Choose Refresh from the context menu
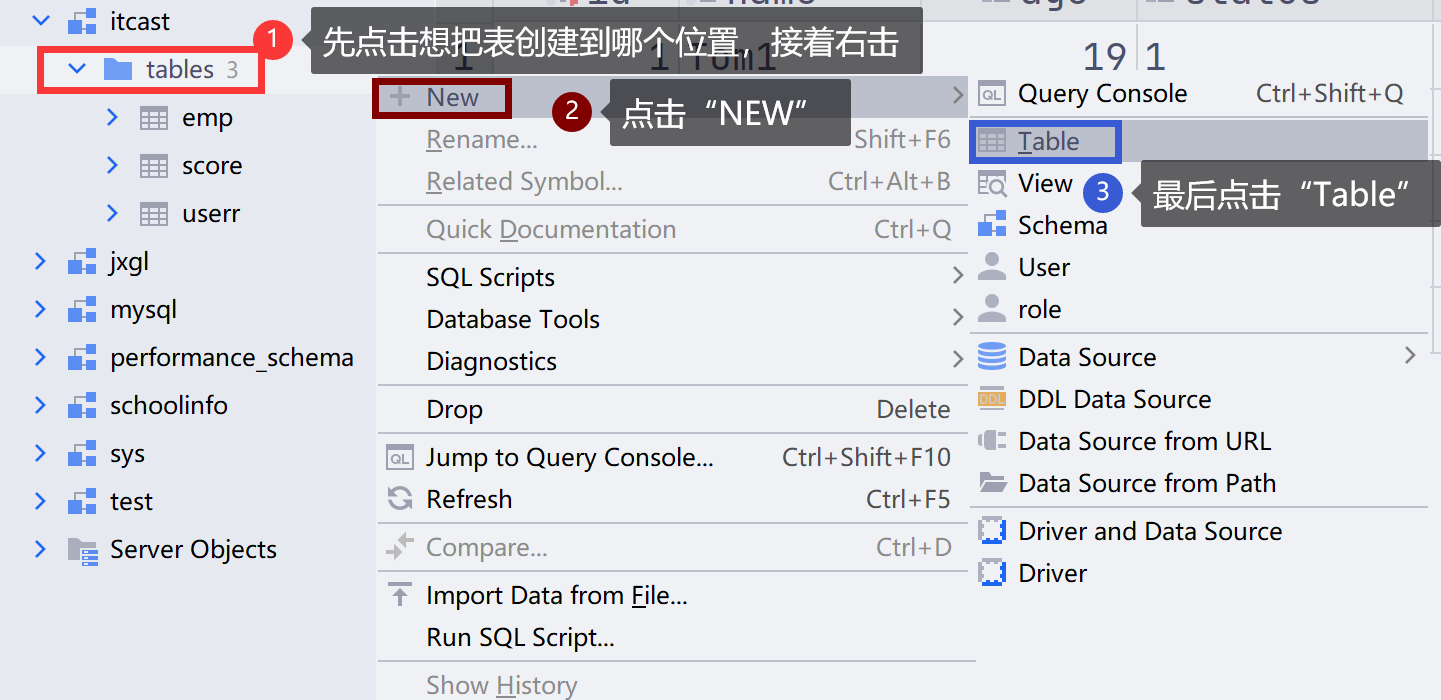The width and height of the screenshot is (1441, 700). pyautogui.click(x=672, y=499)
